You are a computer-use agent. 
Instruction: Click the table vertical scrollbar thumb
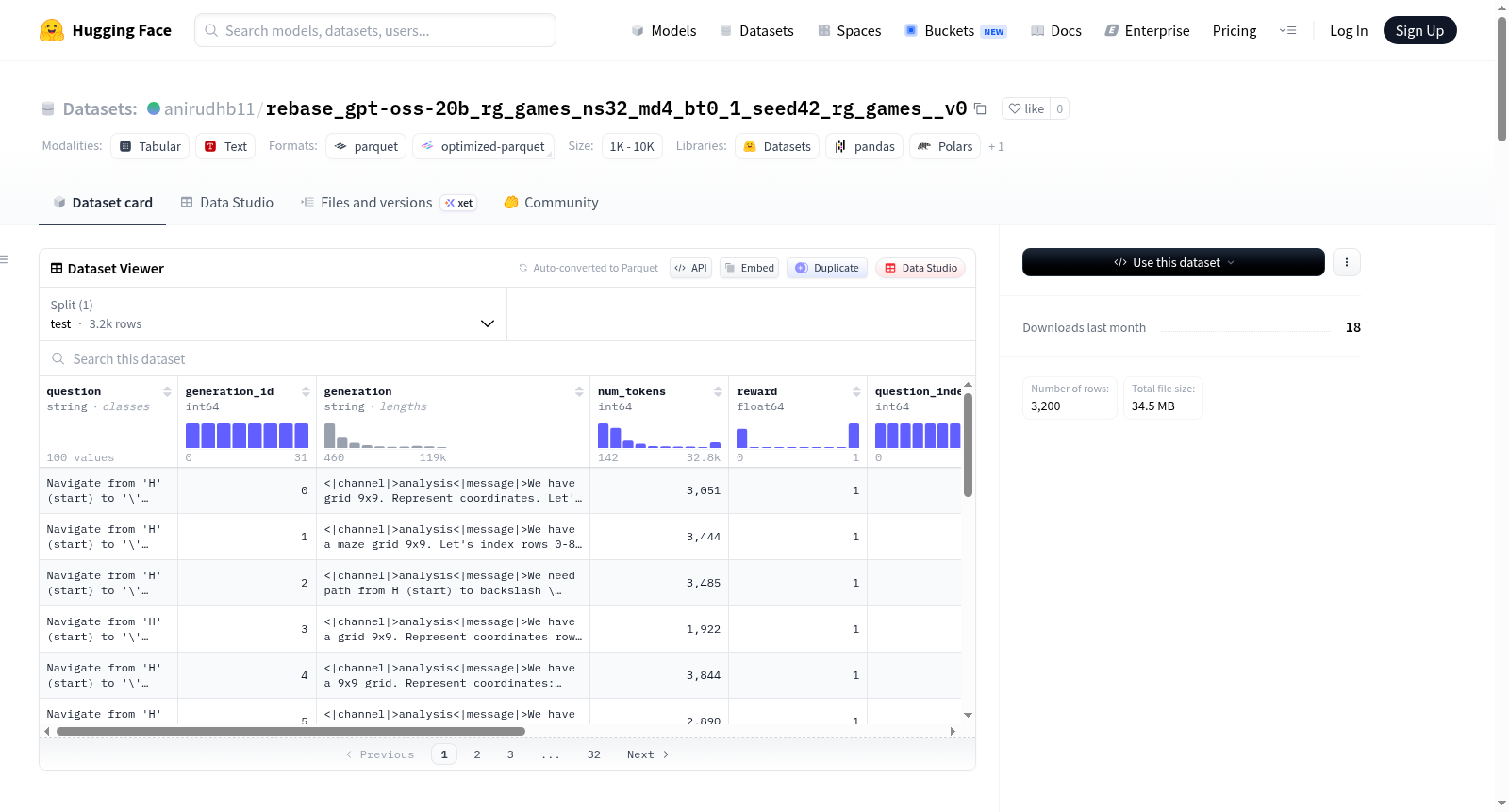click(x=968, y=445)
